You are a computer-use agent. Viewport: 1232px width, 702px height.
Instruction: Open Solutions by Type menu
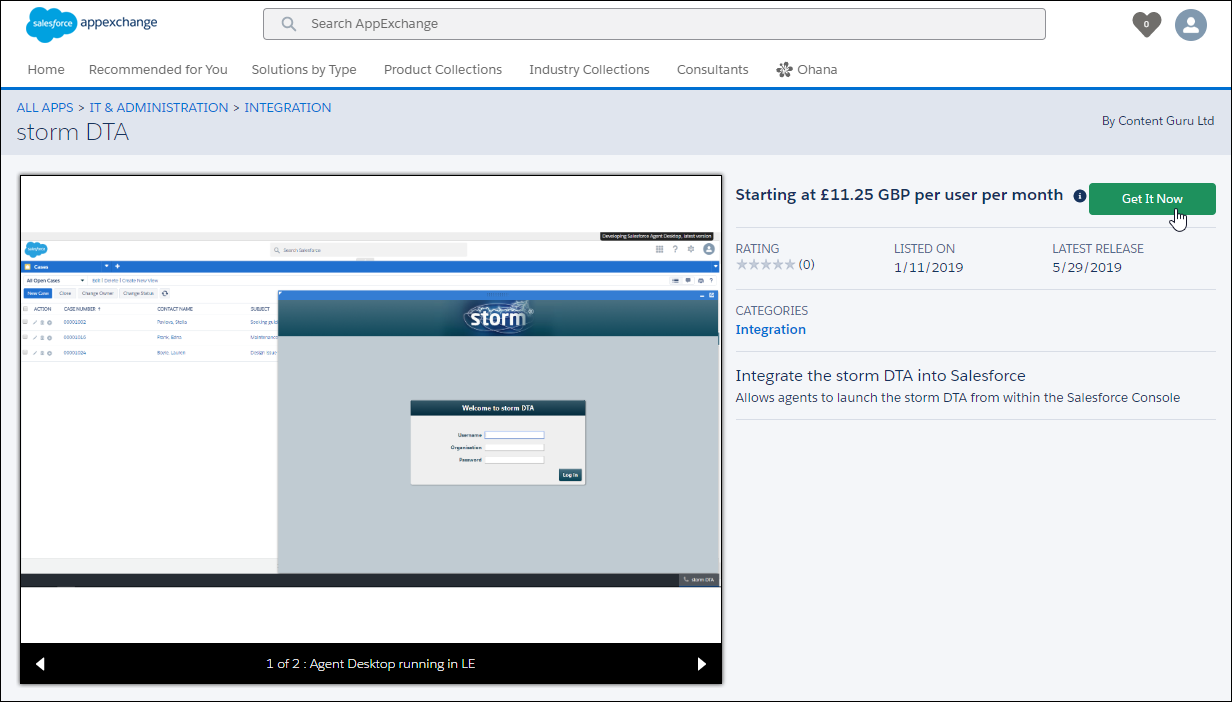(x=304, y=70)
